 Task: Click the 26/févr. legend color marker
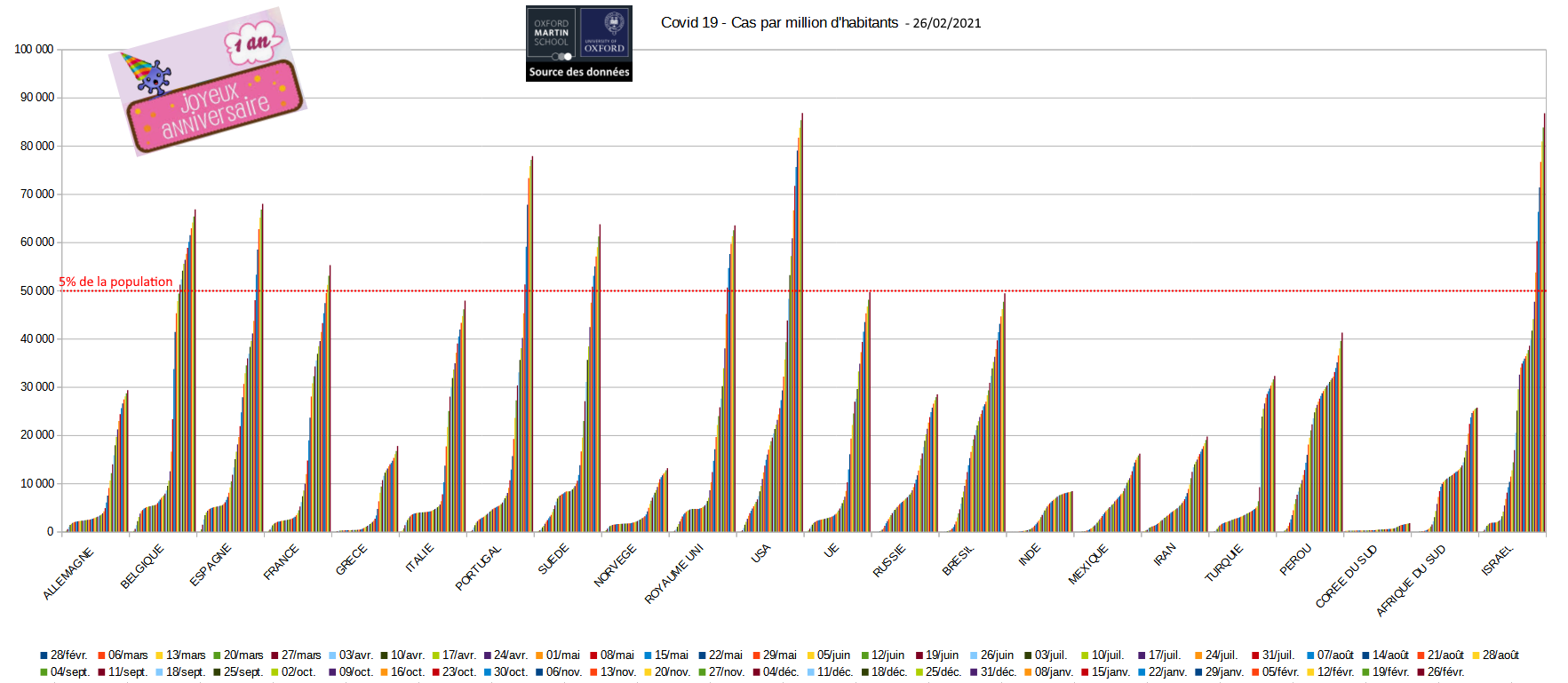click(1421, 672)
